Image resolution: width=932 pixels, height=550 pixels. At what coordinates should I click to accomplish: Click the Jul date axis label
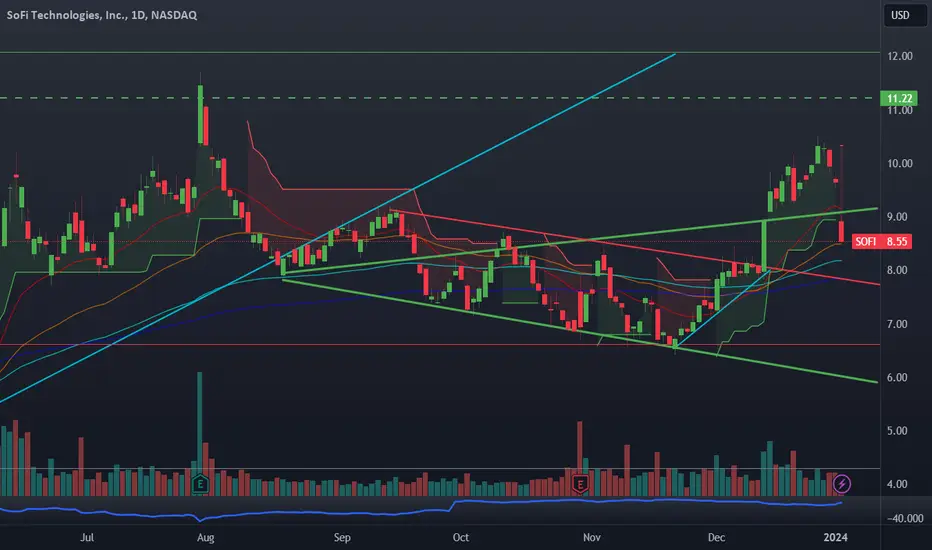point(87,538)
